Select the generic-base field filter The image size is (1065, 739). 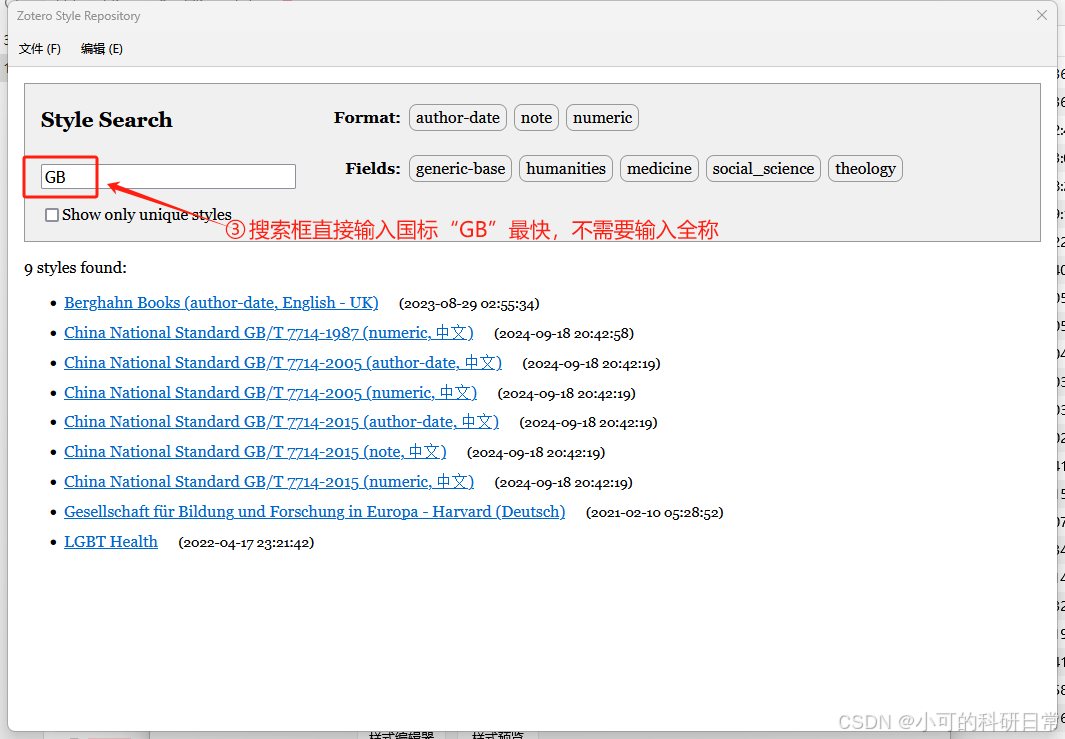pos(461,168)
